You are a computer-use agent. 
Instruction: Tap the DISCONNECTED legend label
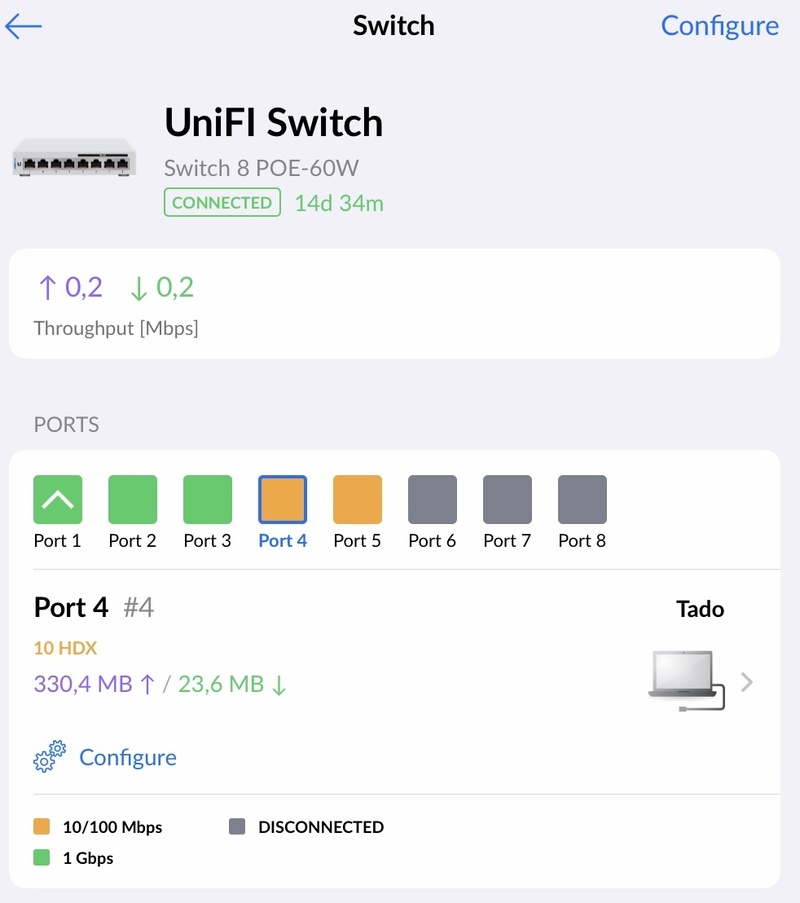click(x=321, y=827)
